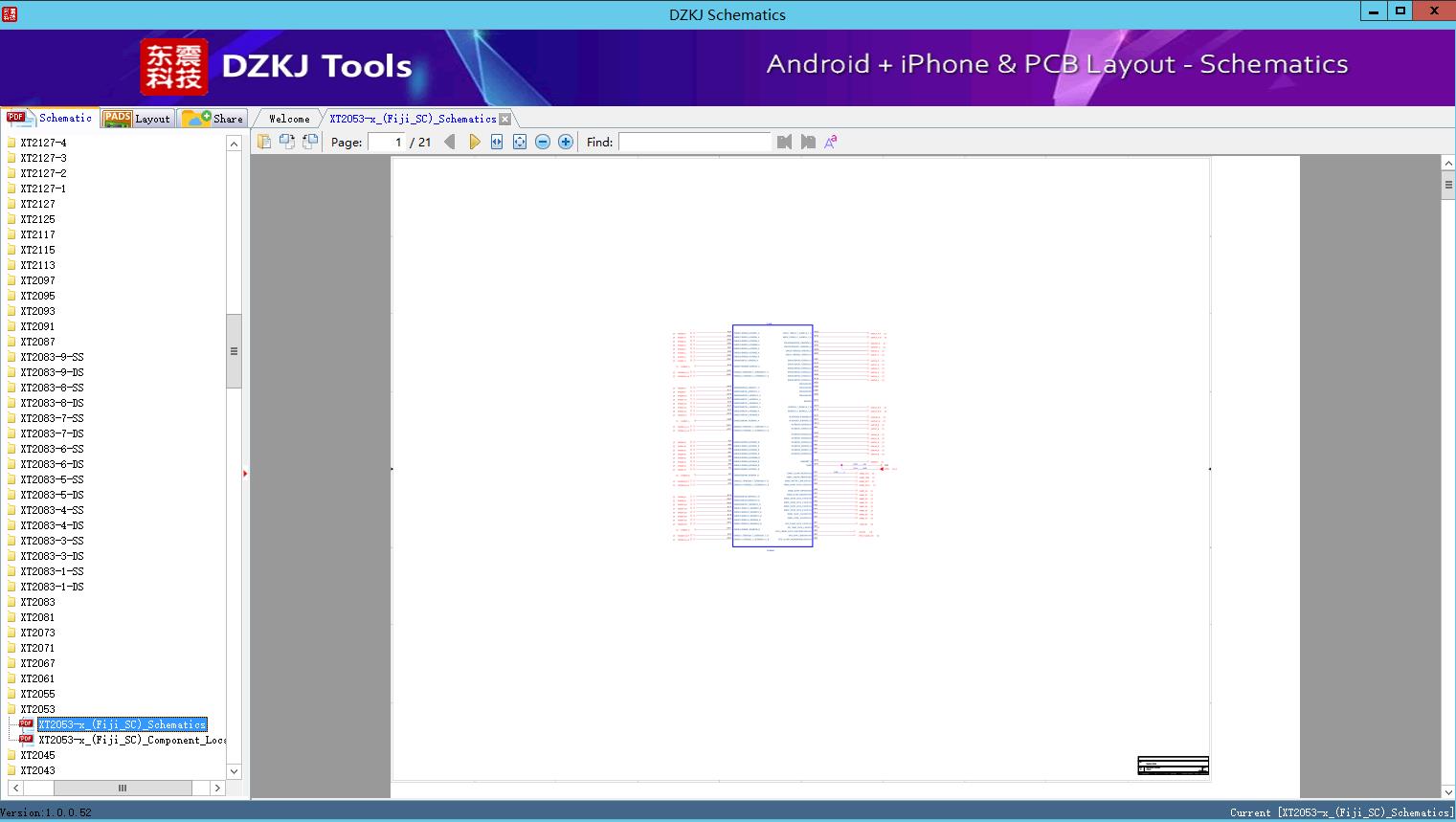Open the XT2117 folder
This screenshot has width=1456, height=822.
pos(37,234)
